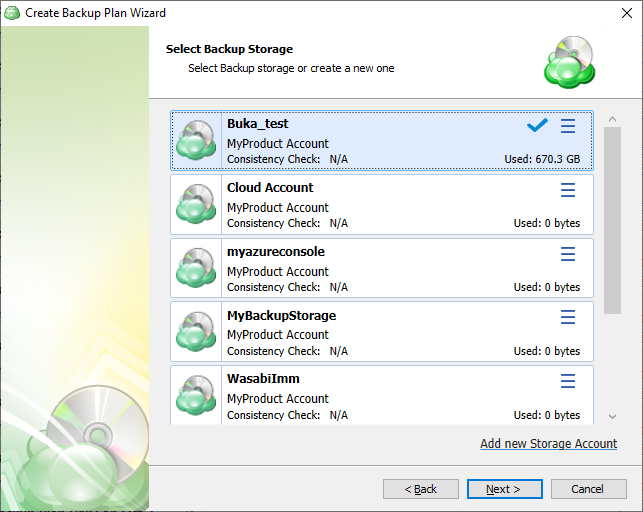Open the Cloud Account options menu
This screenshot has width=643, height=512.
coord(568,190)
